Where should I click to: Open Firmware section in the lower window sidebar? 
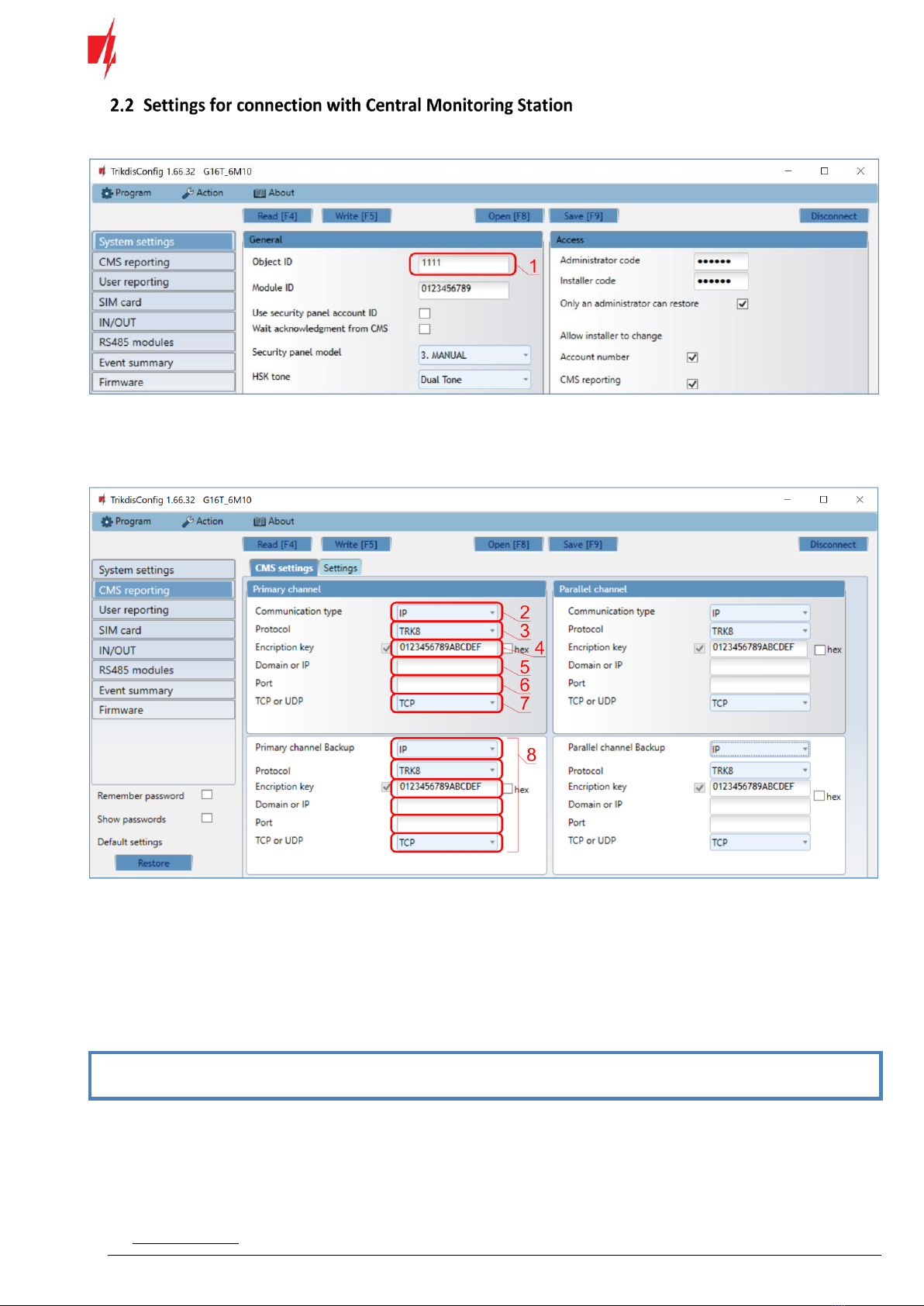[x=164, y=710]
